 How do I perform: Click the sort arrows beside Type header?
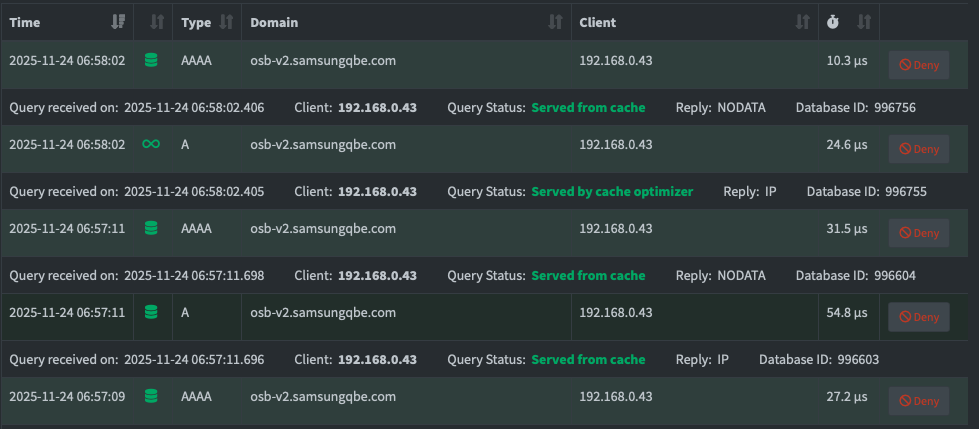coord(226,22)
